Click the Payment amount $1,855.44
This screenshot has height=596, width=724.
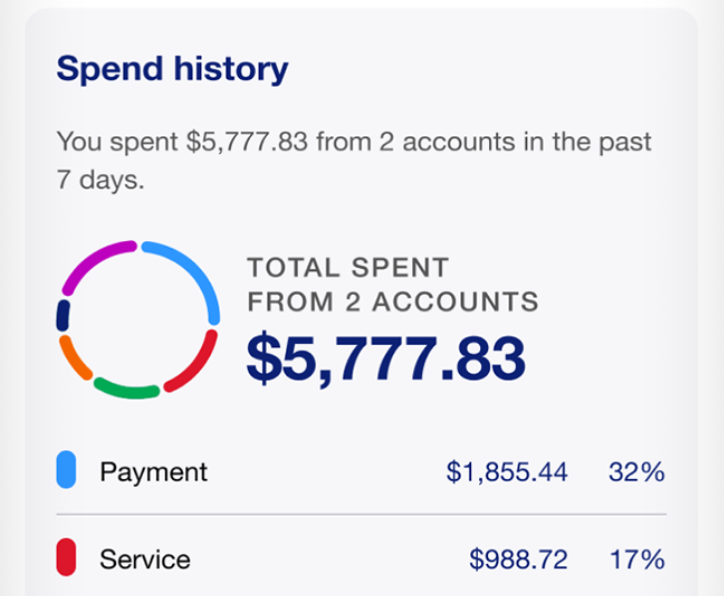[507, 472]
